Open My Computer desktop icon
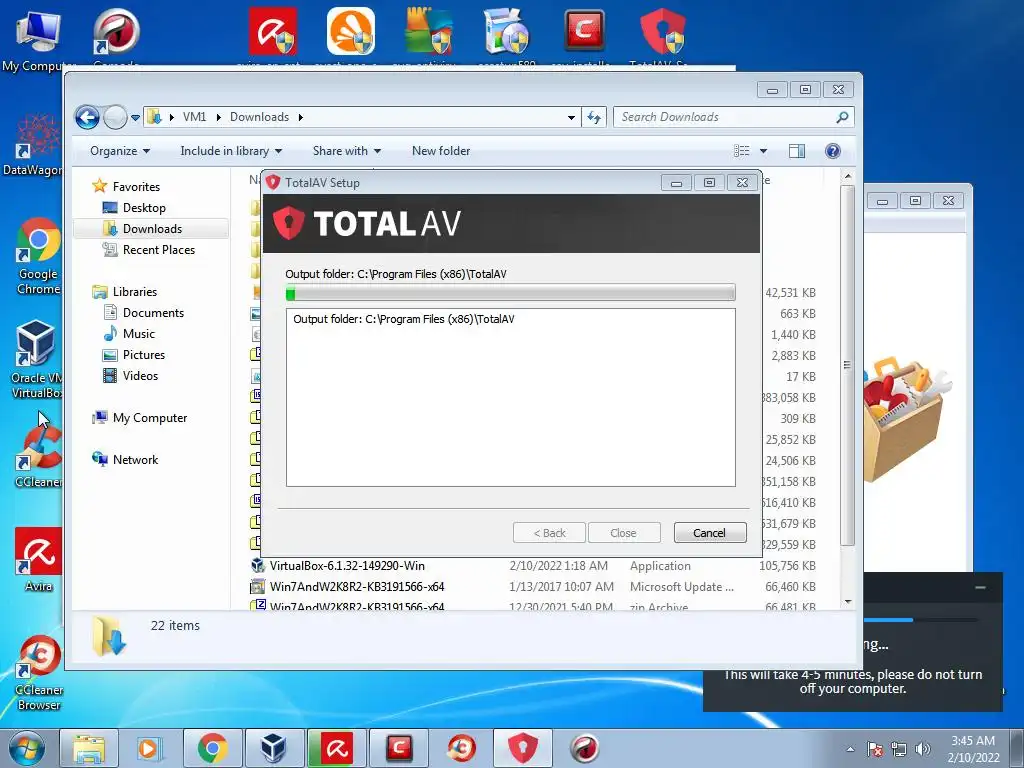 [x=37, y=39]
